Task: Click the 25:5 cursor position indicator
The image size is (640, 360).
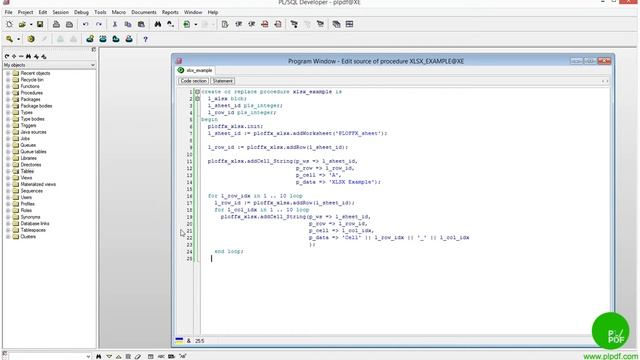Action: pyautogui.click(x=200, y=341)
